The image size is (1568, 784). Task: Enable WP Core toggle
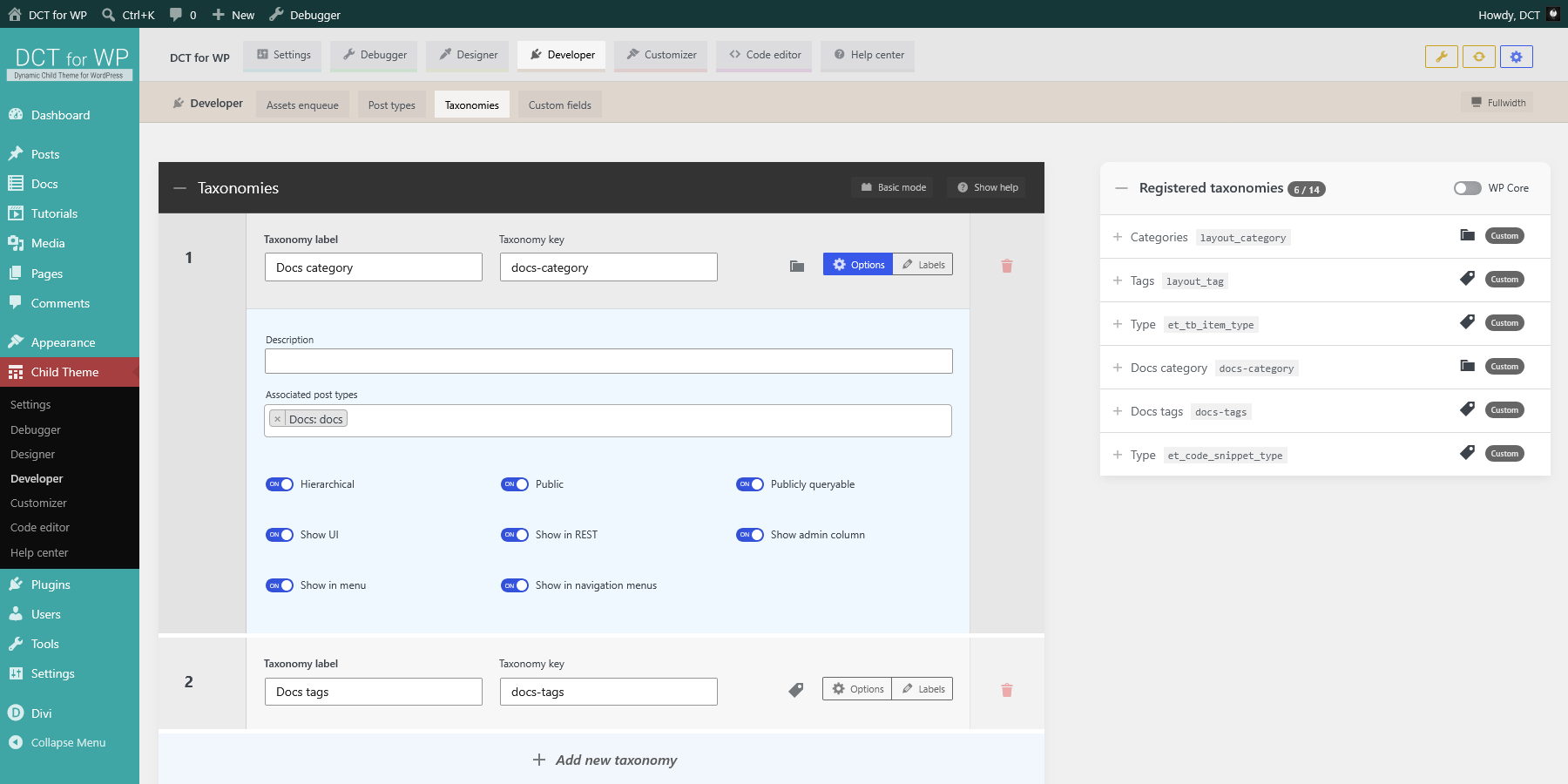[x=1468, y=188]
